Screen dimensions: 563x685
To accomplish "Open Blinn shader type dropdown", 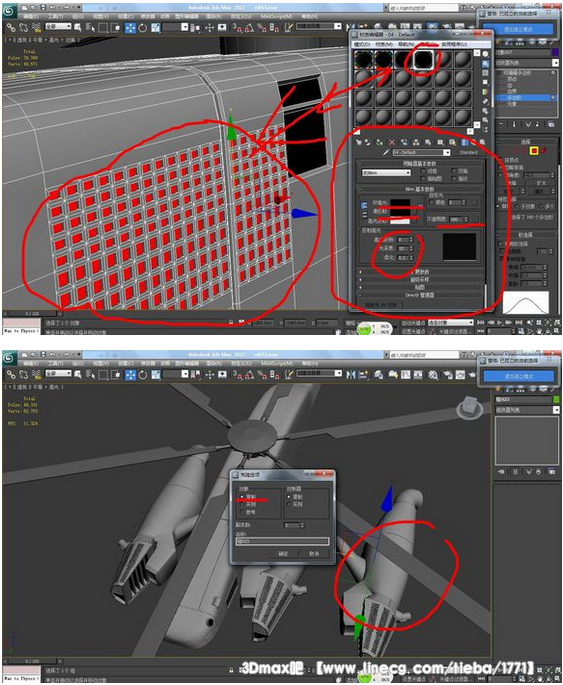I will tap(386, 173).
